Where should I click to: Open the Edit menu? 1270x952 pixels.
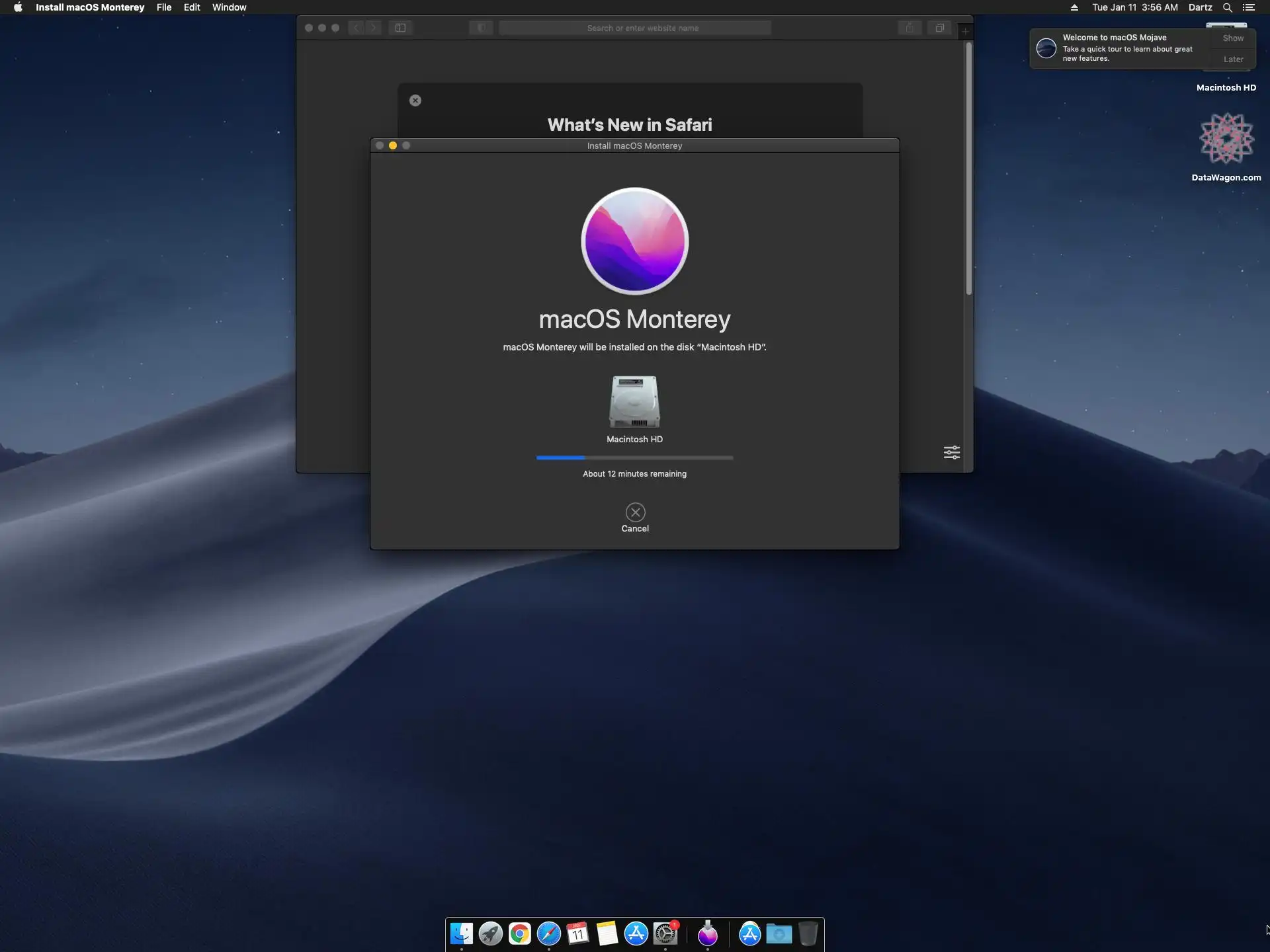pos(192,7)
